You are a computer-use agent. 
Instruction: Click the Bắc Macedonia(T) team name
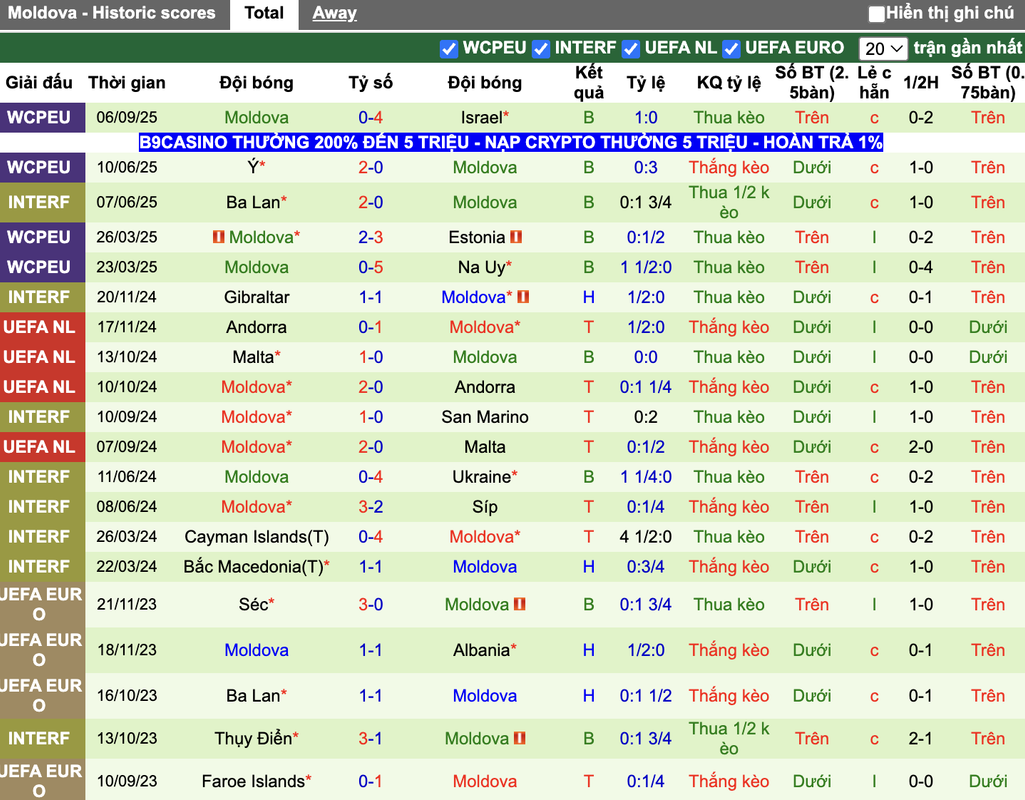point(253,567)
